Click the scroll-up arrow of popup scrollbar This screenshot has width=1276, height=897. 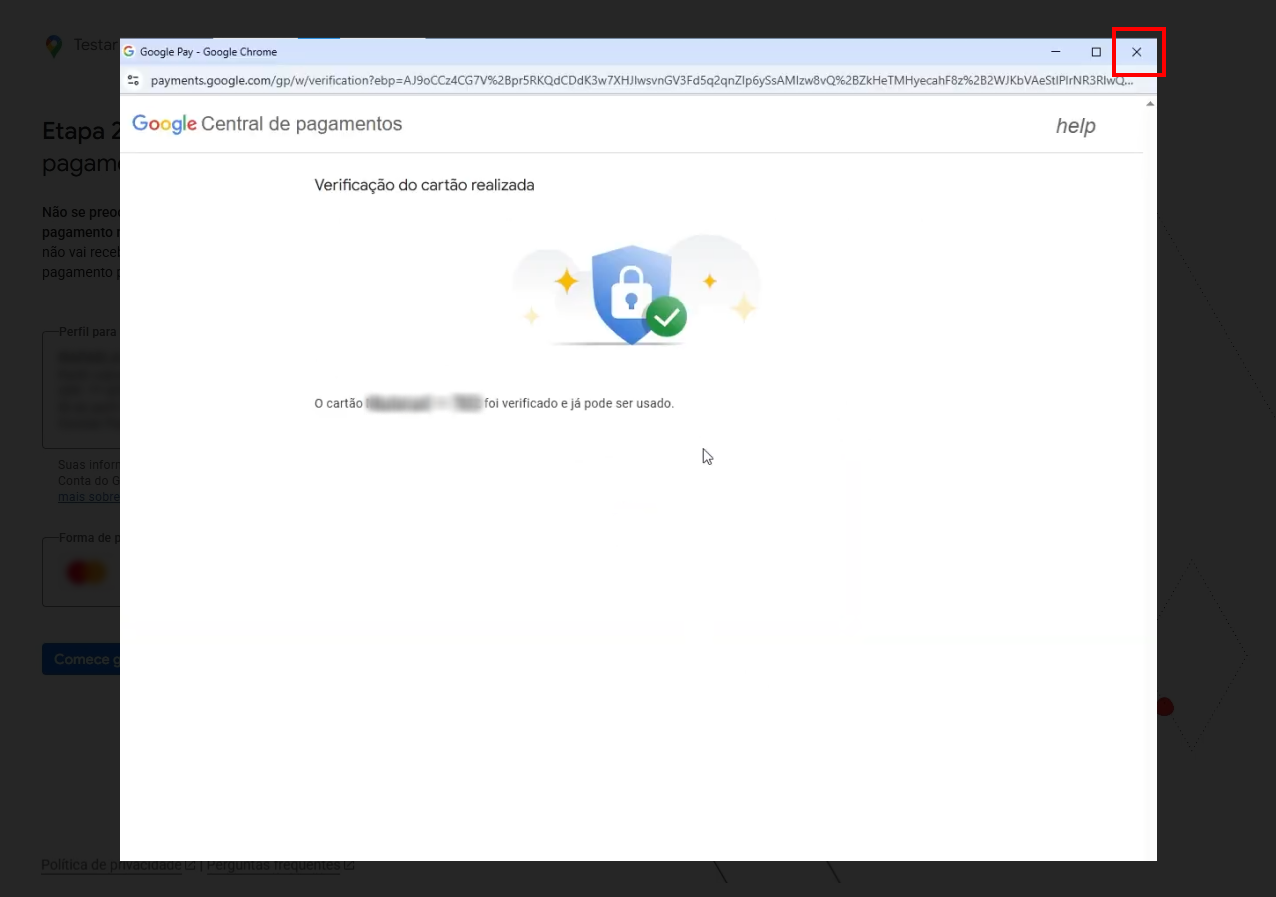[1150, 104]
